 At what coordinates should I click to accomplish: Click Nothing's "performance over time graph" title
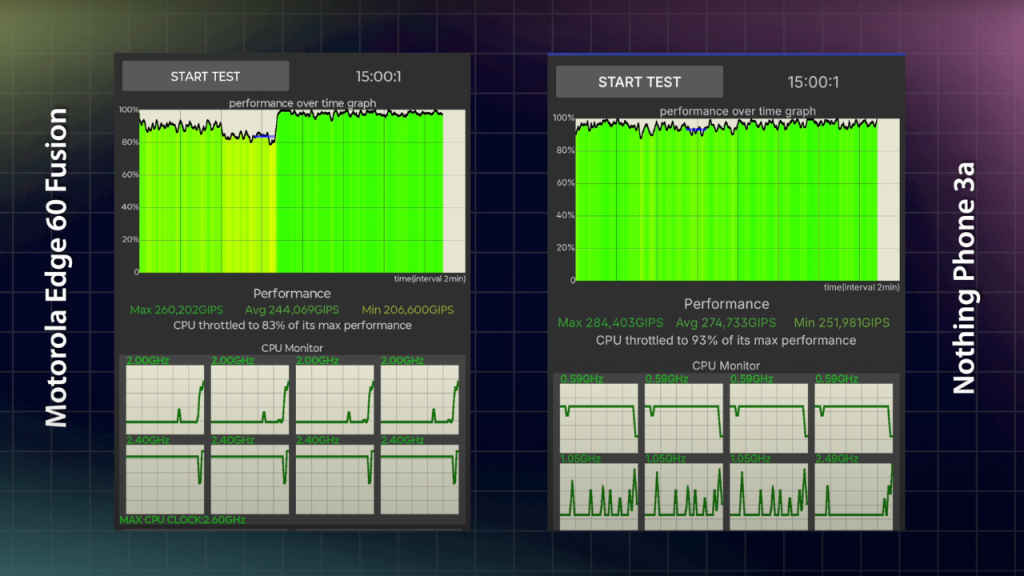coord(737,111)
